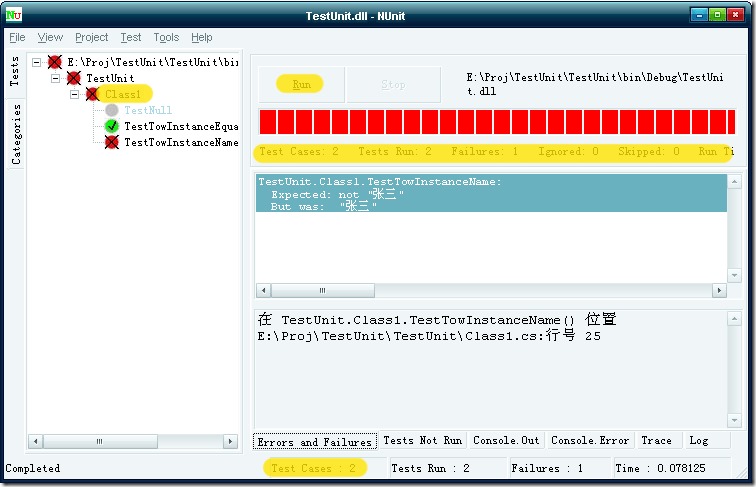
Task: Collapse the TestUnit namespace node
Action: 55,78
